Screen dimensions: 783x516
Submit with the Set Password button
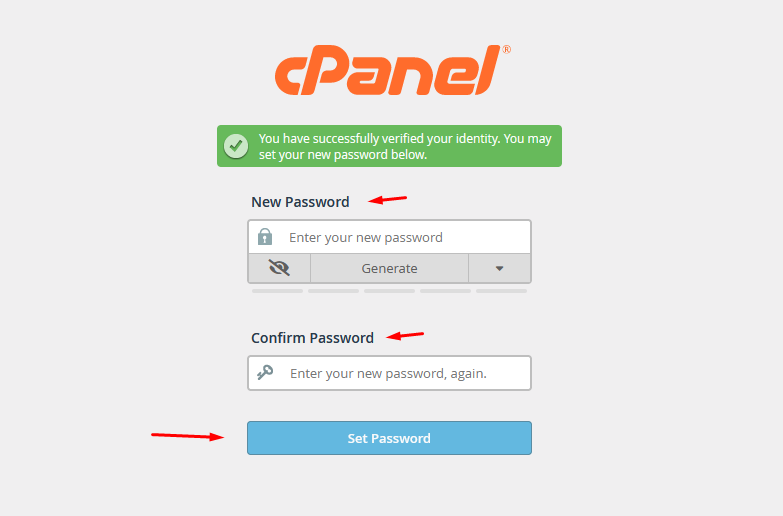pos(390,438)
